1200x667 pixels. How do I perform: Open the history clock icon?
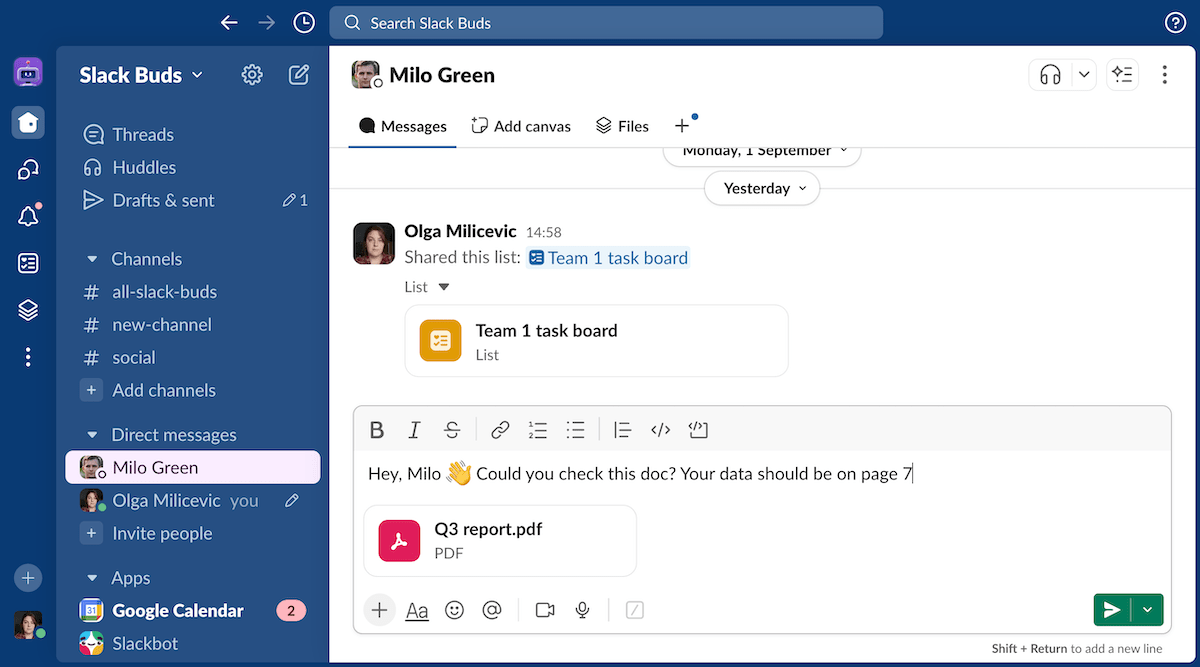[x=304, y=22]
